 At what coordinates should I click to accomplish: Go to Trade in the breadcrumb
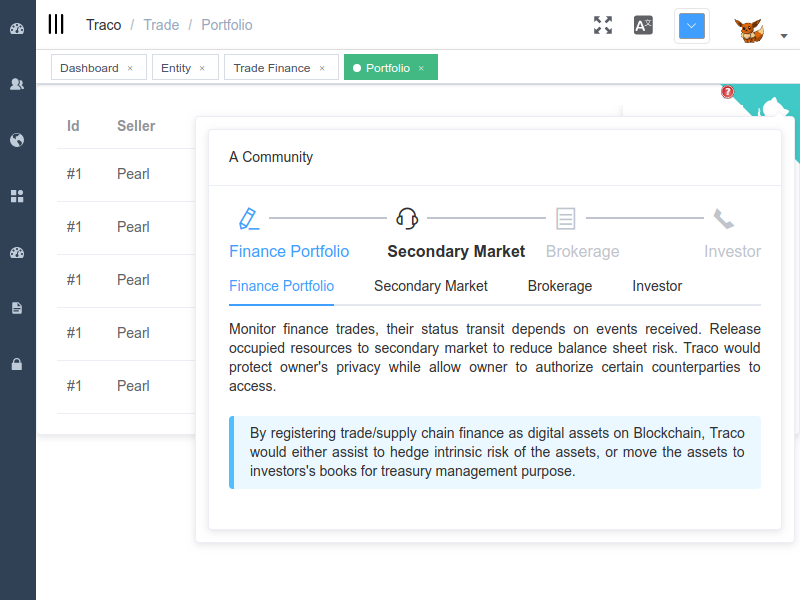(161, 25)
